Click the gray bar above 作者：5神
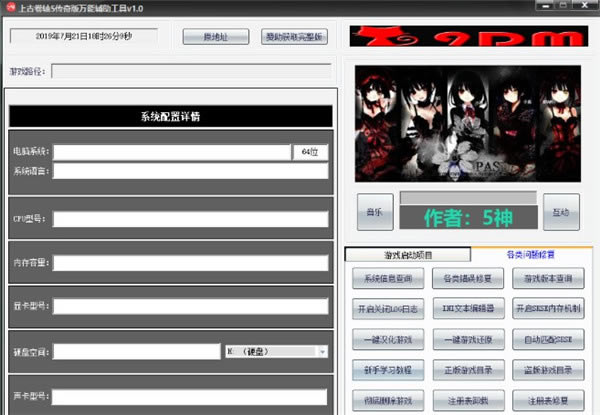The height and width of the screenshot is (415, 600). [x=468, y=198]
